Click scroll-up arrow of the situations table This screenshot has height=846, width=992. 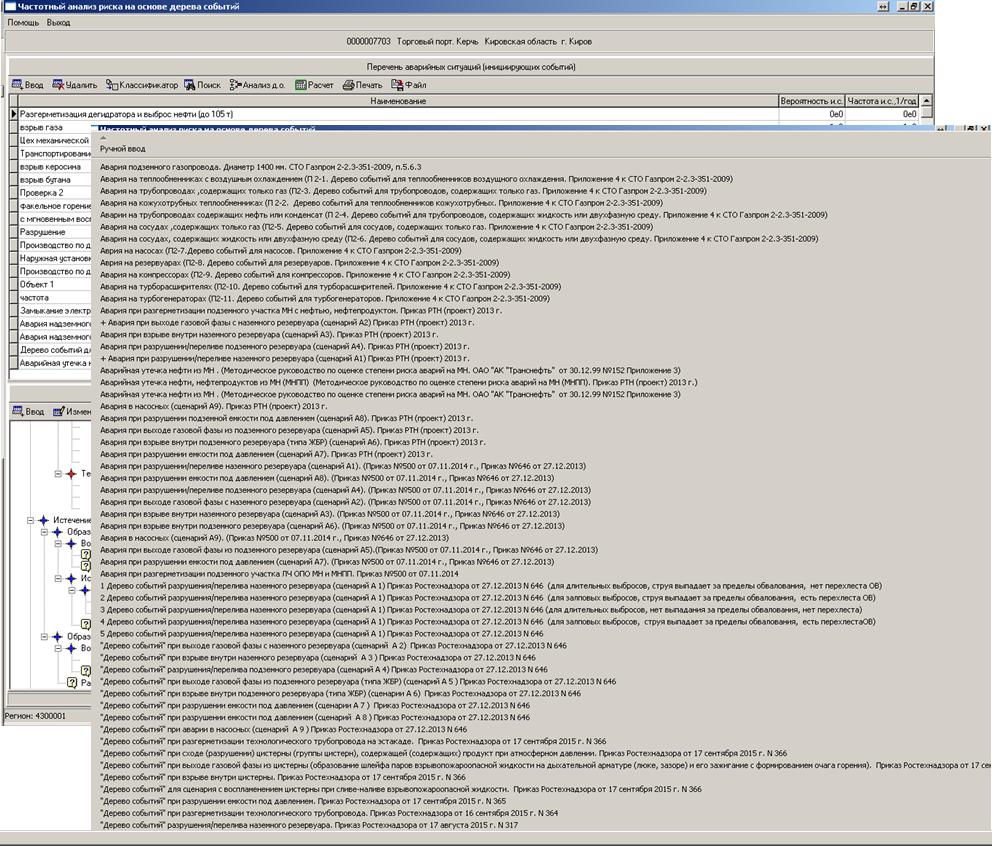click(x=926, y=101)
